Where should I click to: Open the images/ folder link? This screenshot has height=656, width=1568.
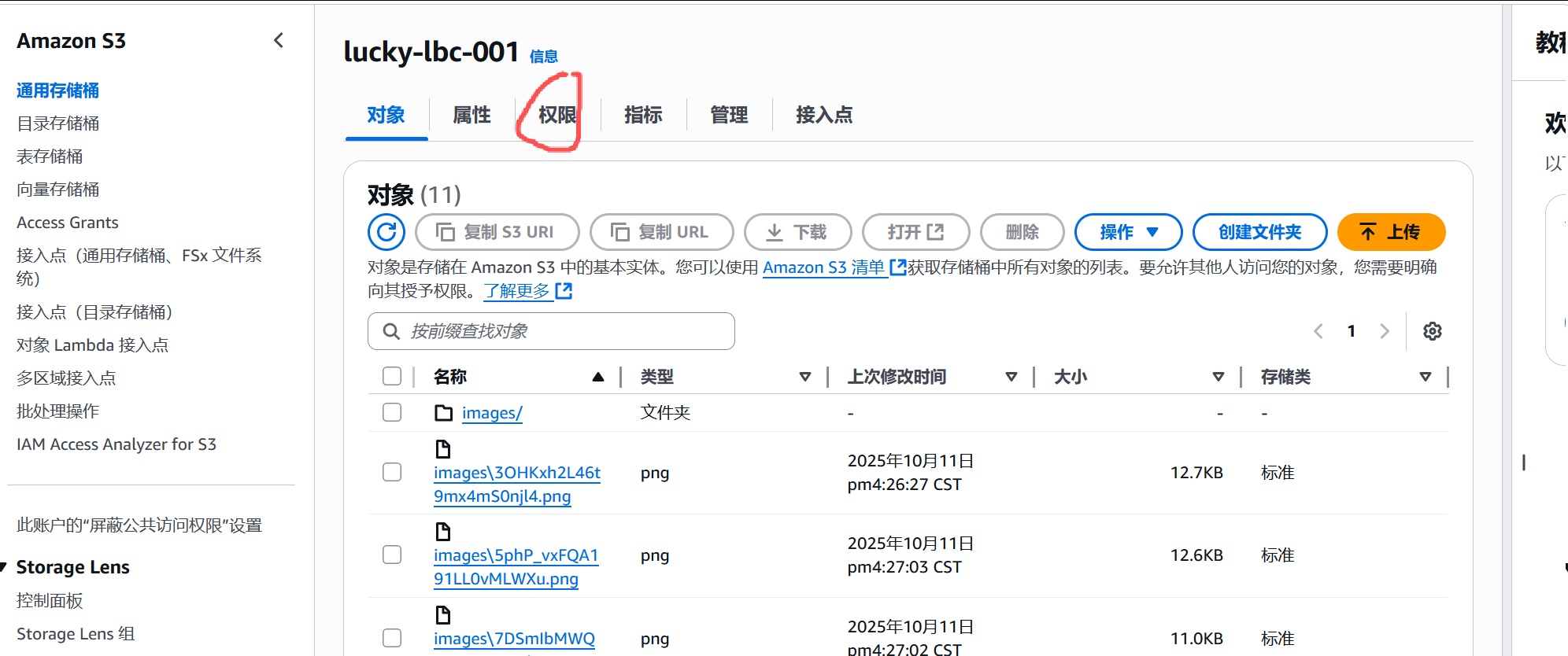pyautogui.click(x=492, y=413)
